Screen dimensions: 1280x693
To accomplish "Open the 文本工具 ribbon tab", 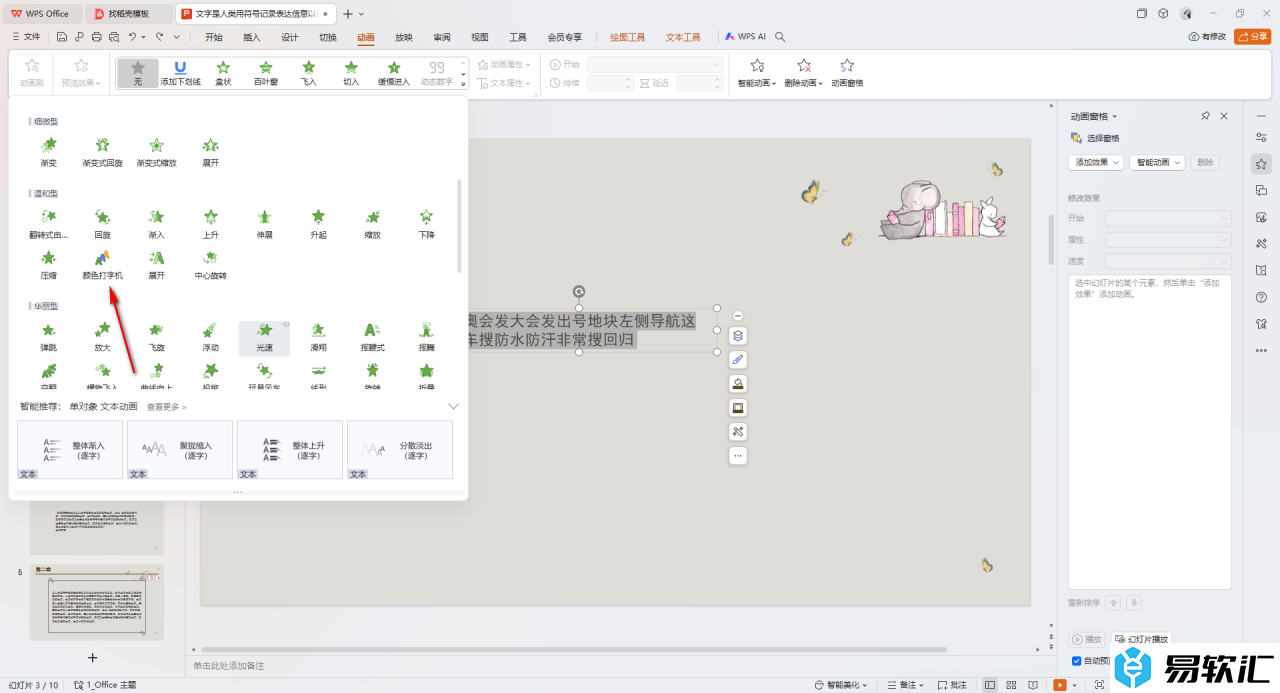I will pos(683,37).
